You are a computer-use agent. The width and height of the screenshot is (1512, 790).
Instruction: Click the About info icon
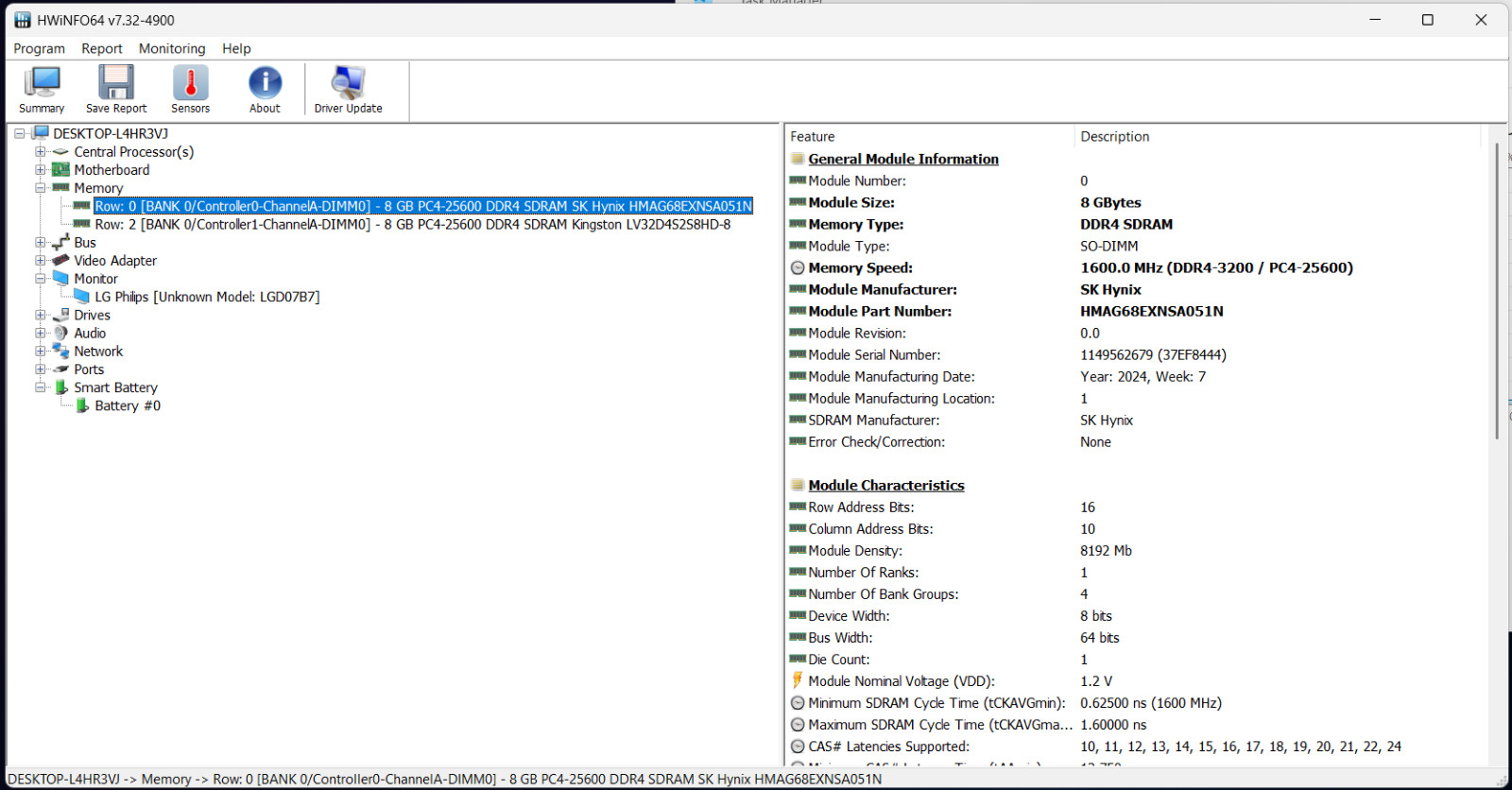(x=265, y=82)
